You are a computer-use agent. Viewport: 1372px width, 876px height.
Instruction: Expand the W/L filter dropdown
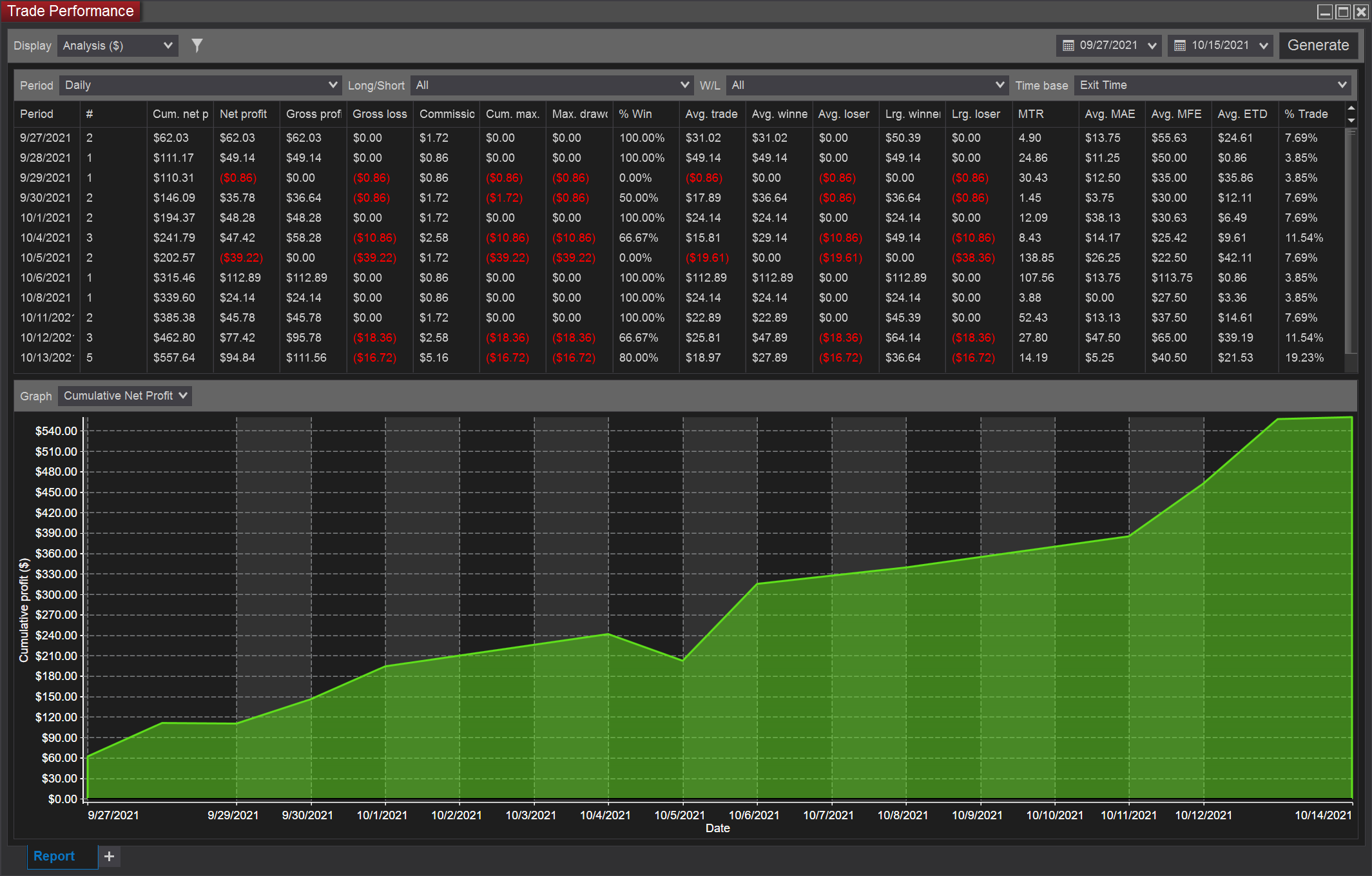(x=867, y=85)
